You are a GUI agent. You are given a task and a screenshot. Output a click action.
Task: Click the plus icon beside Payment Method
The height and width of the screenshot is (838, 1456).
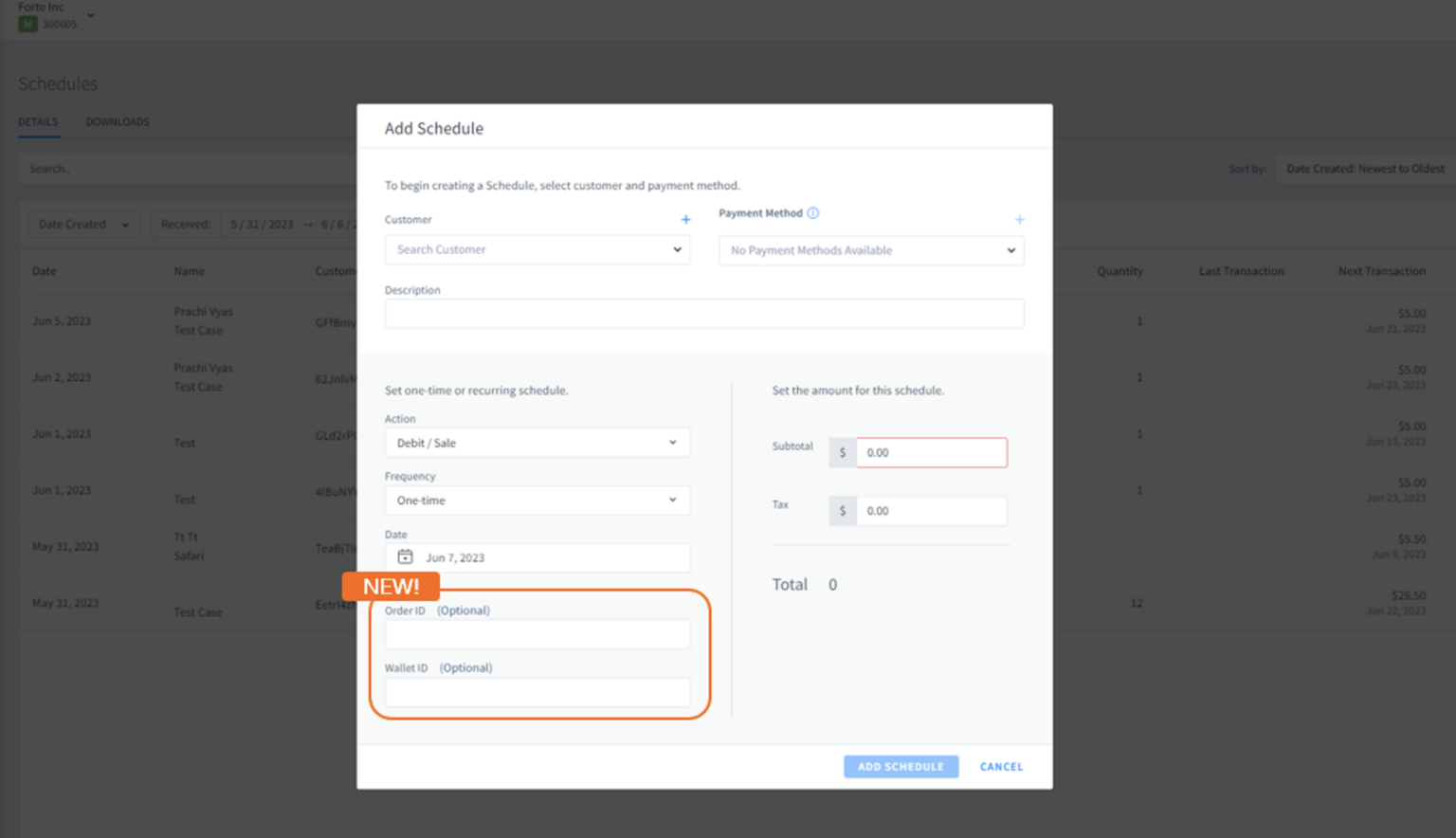click(x=1019, y=218)
